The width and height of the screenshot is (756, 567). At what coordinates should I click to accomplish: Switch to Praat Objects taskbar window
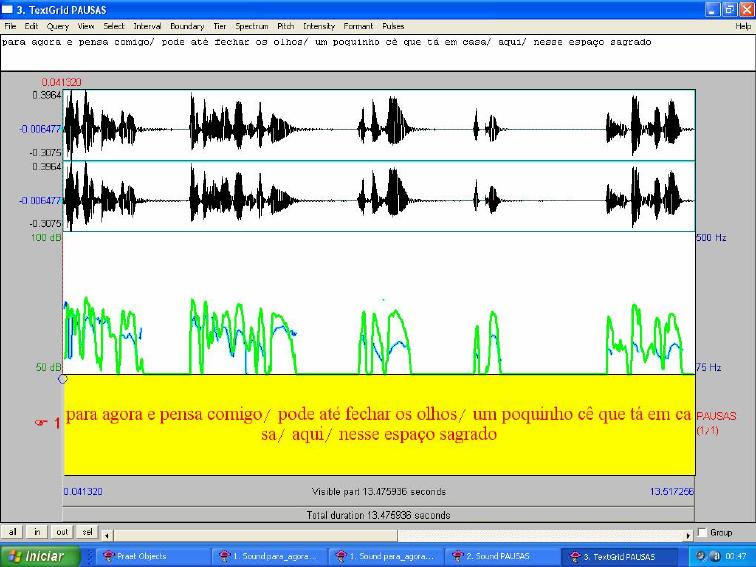click(x=152, y=556)
